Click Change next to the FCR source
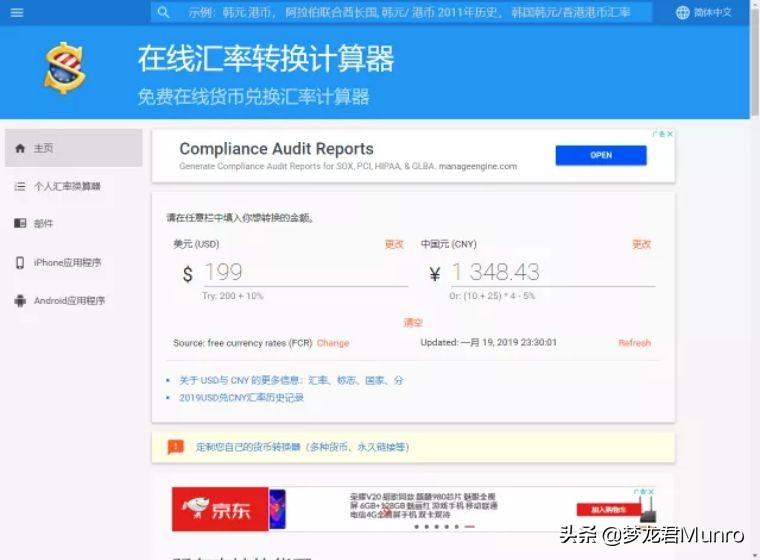Screen dimensions: 760x560 [333, 343]
